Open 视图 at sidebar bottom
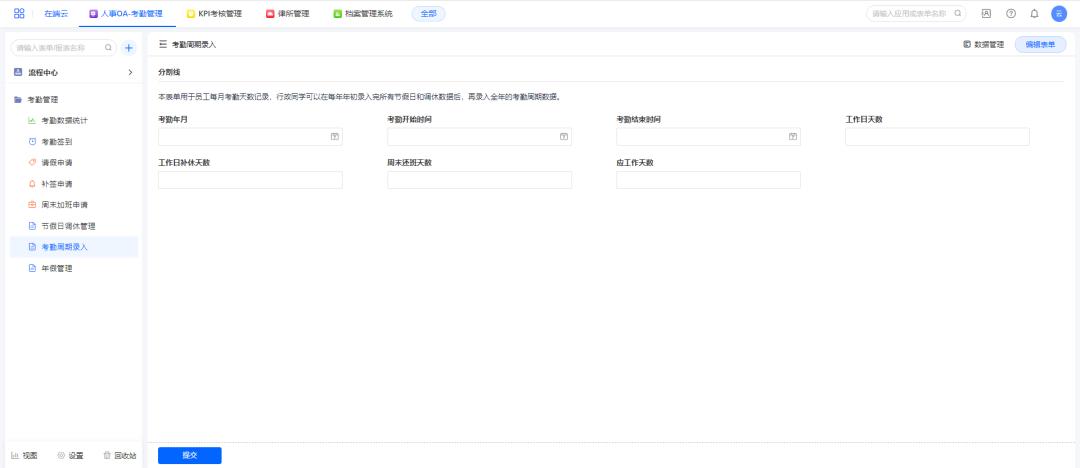 (24, 456)
